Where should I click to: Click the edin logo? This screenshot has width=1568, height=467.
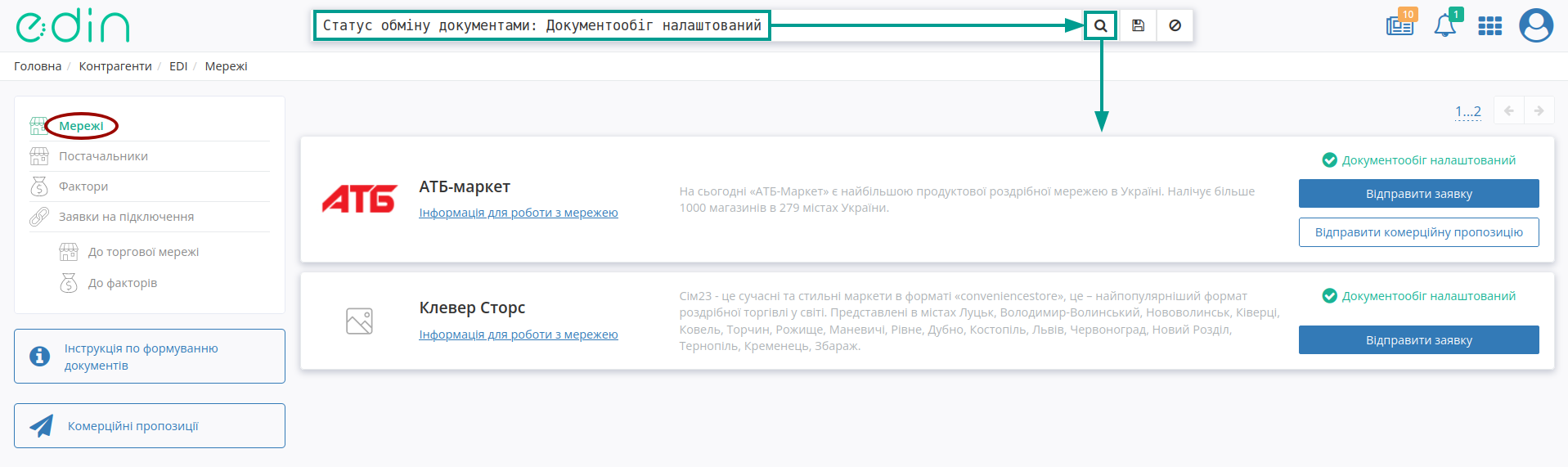(73, 26)
